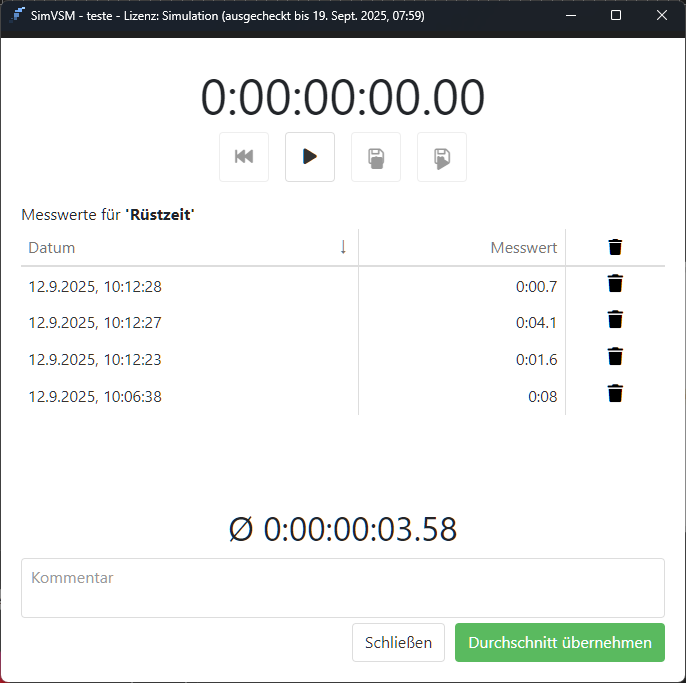Delete the measurement from 10:12:23
This screenshot has width=686, height=684.
(615, 357)
